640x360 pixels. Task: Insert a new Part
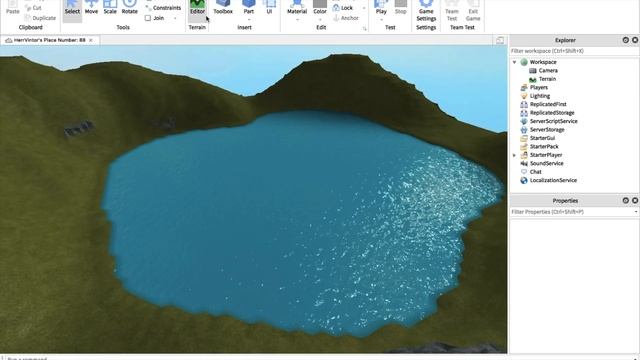coord(249,7)
